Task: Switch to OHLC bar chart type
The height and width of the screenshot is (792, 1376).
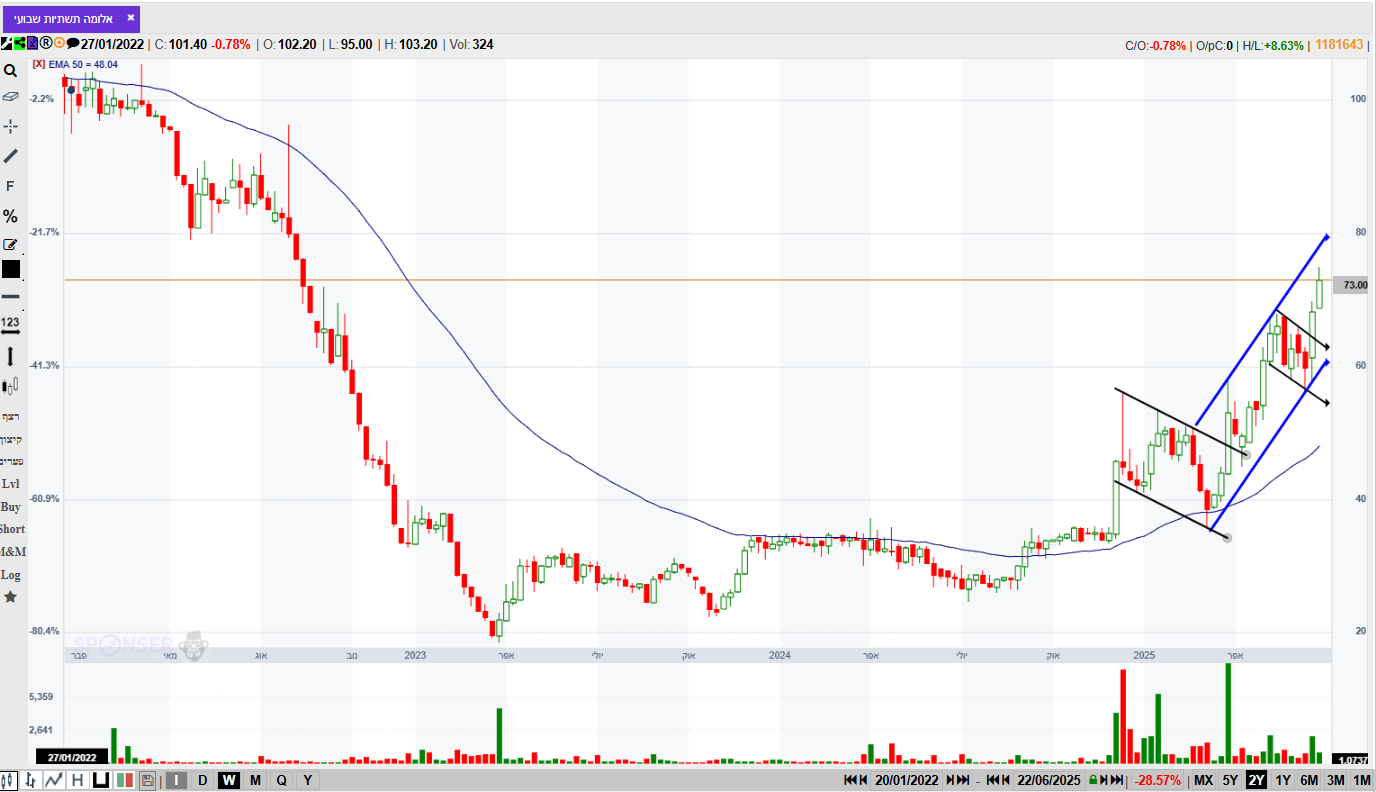Action: [31, 780]
